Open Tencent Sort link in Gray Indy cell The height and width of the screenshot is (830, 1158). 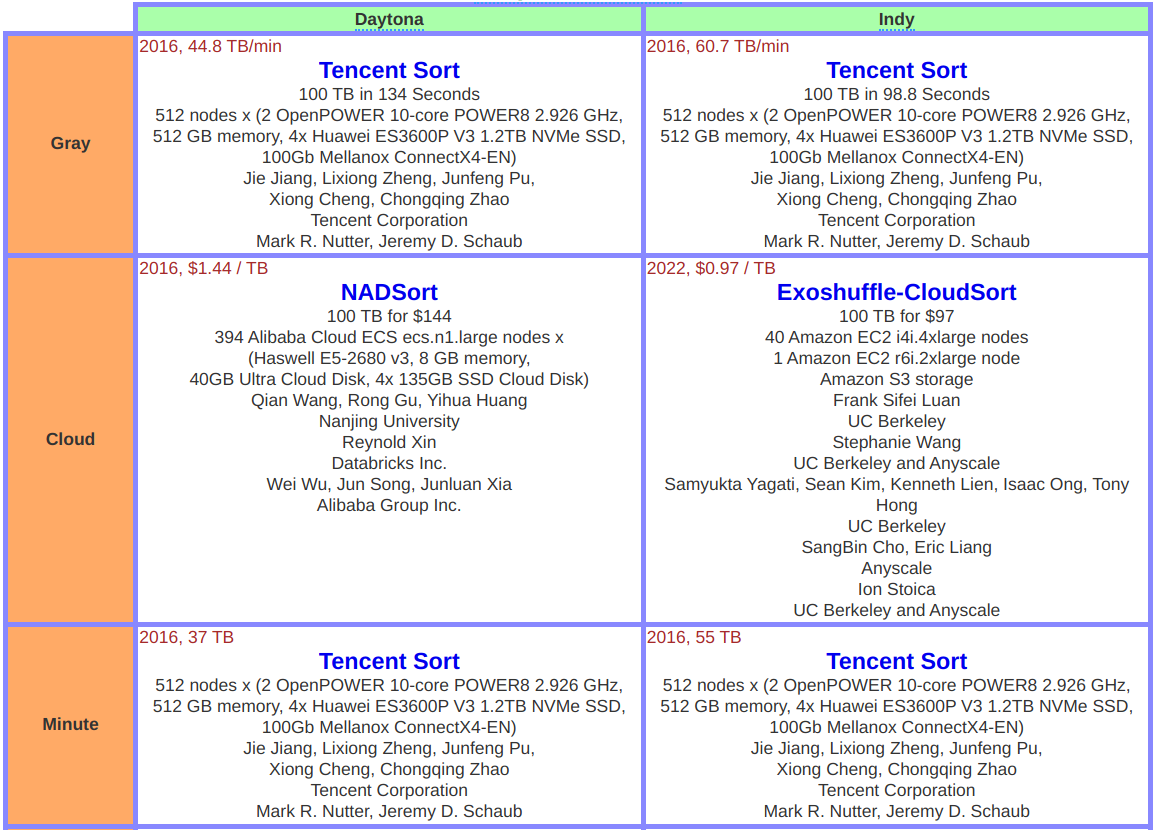tap(896, 70)
